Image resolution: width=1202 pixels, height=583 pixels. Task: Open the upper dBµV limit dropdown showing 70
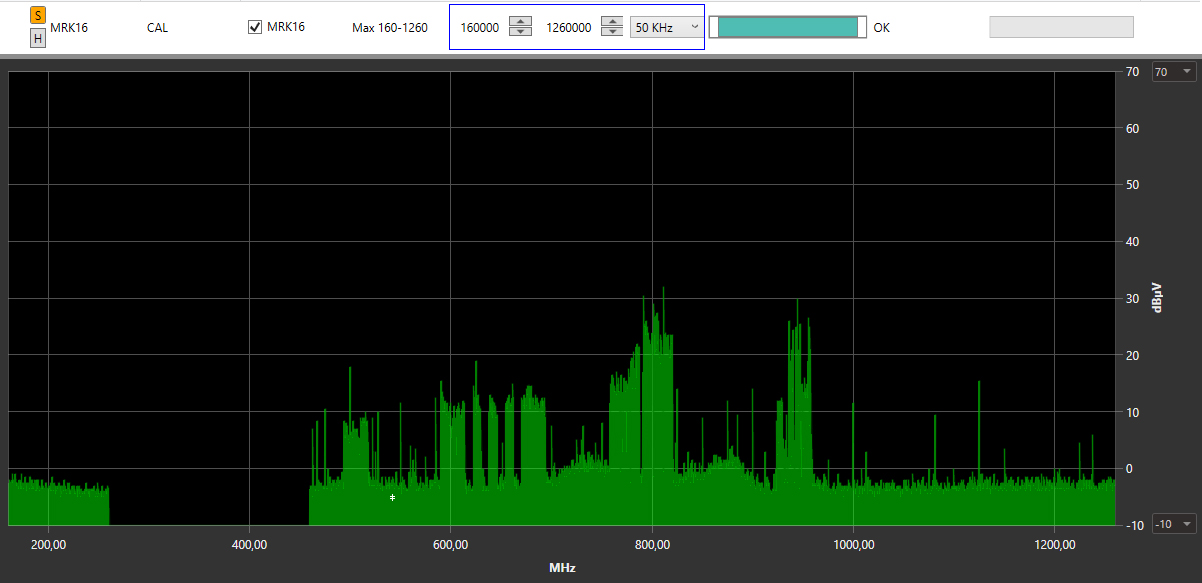pyautogui.click(x=1173, y=72)
